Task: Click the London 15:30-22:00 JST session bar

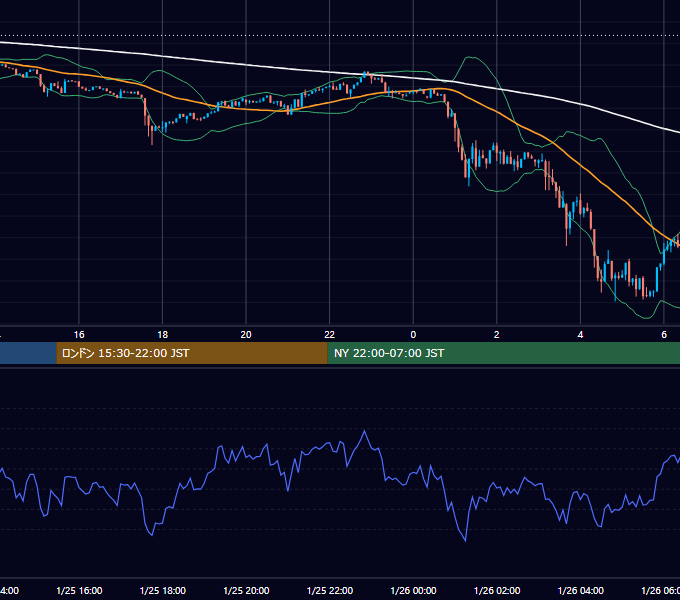Action: pyautogui.click(x=192, y=353)
